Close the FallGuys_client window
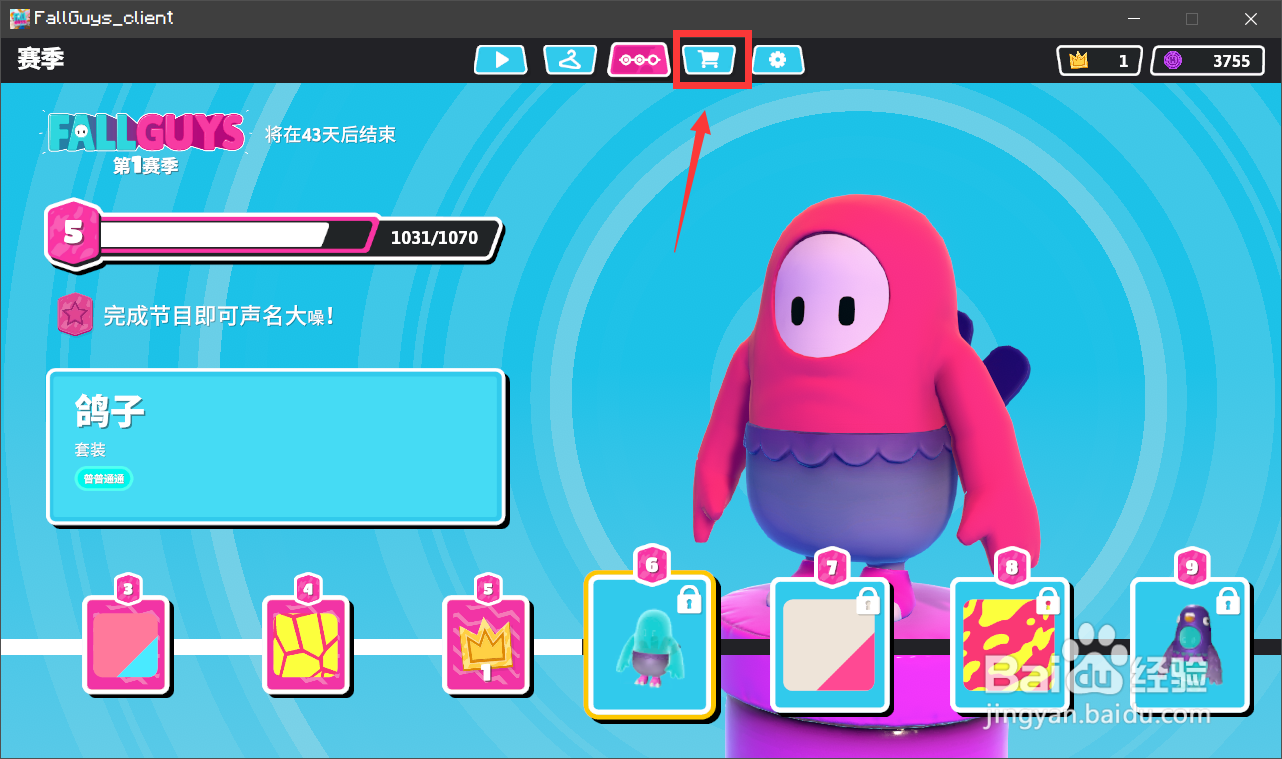Viewport: 1282px width, 759px height. click(1251, 19)
